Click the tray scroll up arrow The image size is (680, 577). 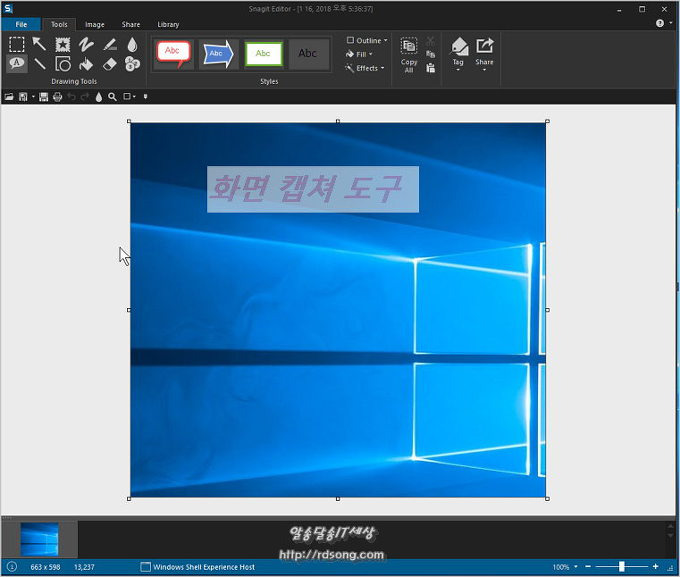click(x=671, y=526)
